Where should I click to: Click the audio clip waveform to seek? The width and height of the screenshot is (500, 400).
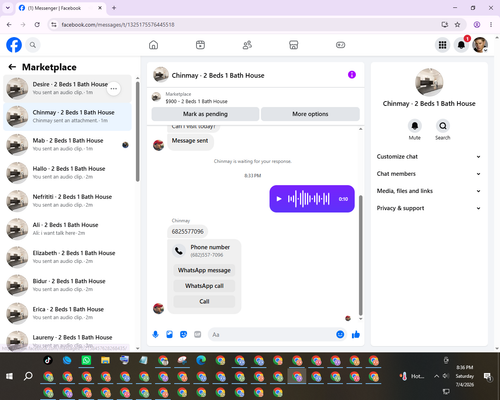pyautogui.click(x=309, y=199)
